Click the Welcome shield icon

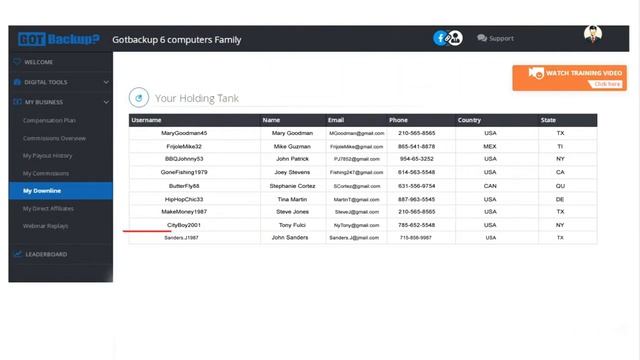[17, 62]
